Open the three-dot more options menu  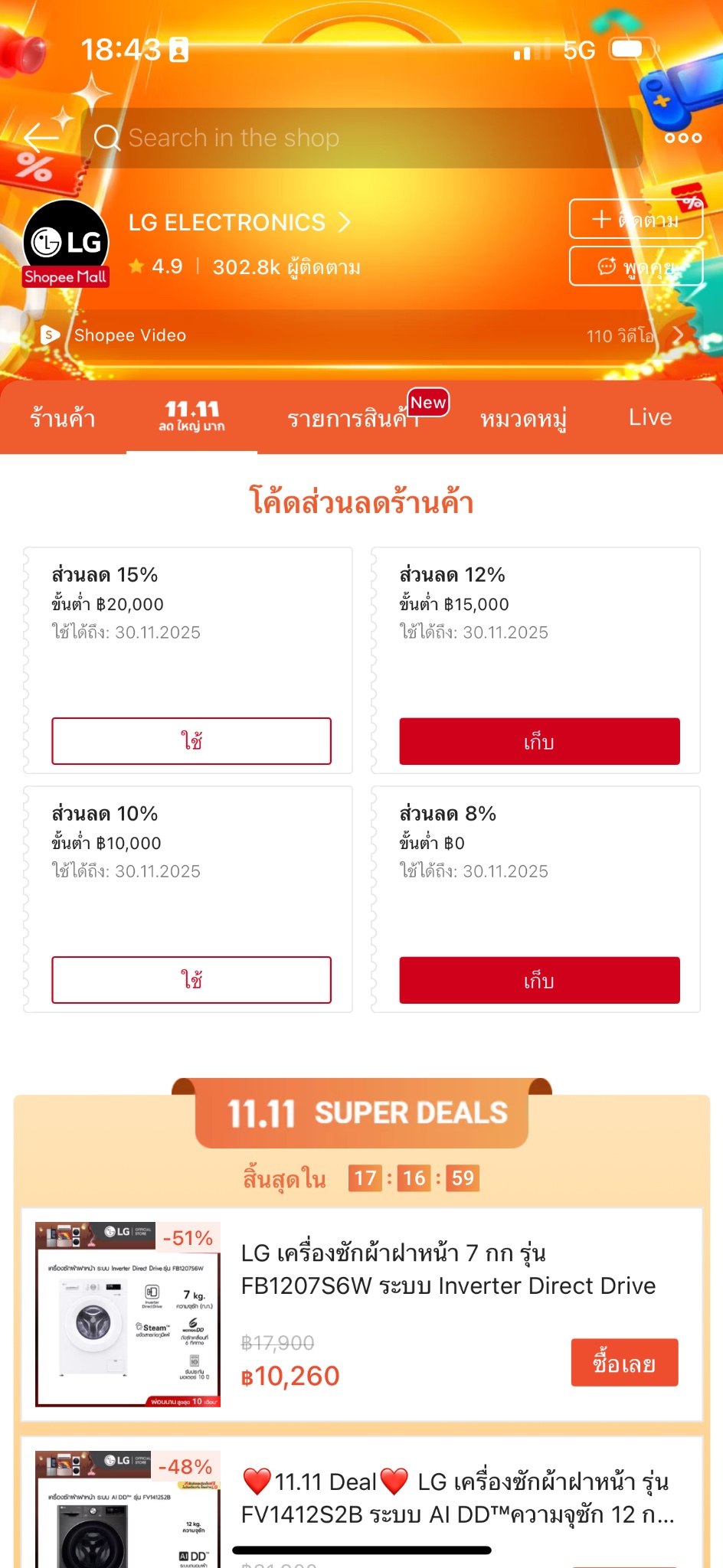(682, 138)
